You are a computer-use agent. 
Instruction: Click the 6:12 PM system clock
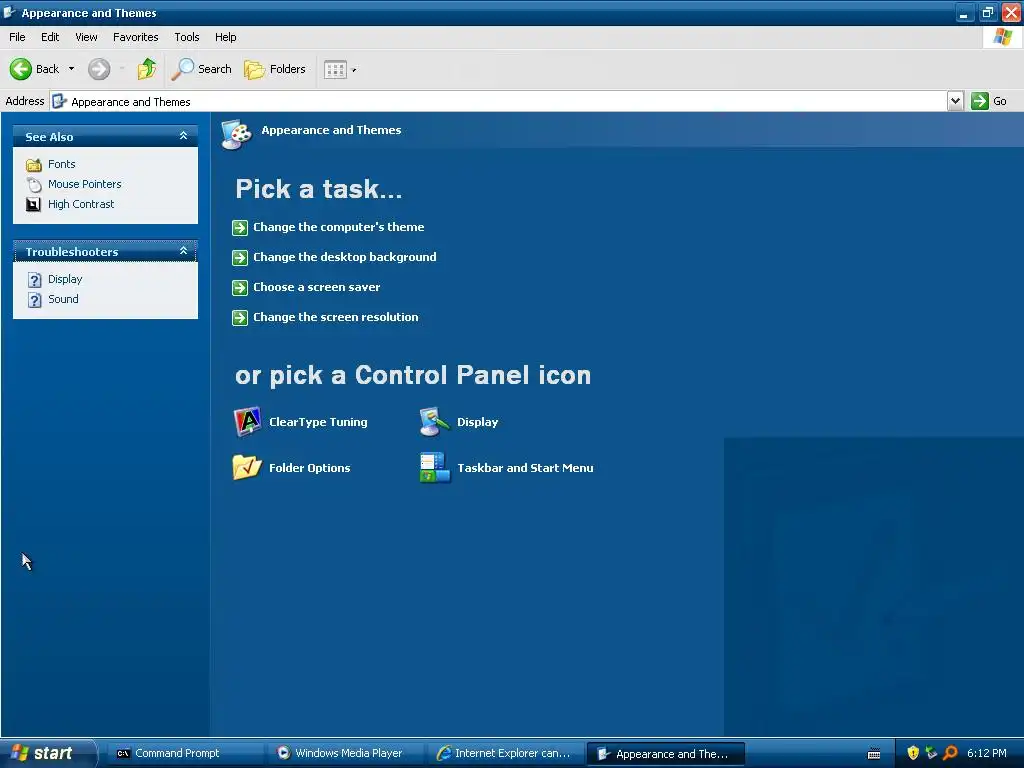click(987, 753)
